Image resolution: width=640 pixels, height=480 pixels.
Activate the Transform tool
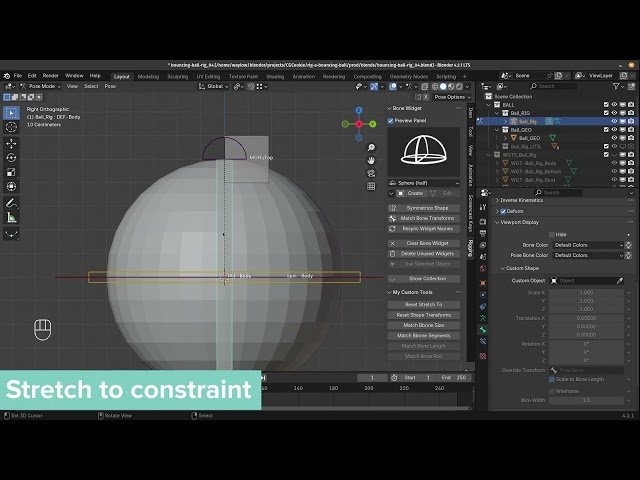point(11,187)
